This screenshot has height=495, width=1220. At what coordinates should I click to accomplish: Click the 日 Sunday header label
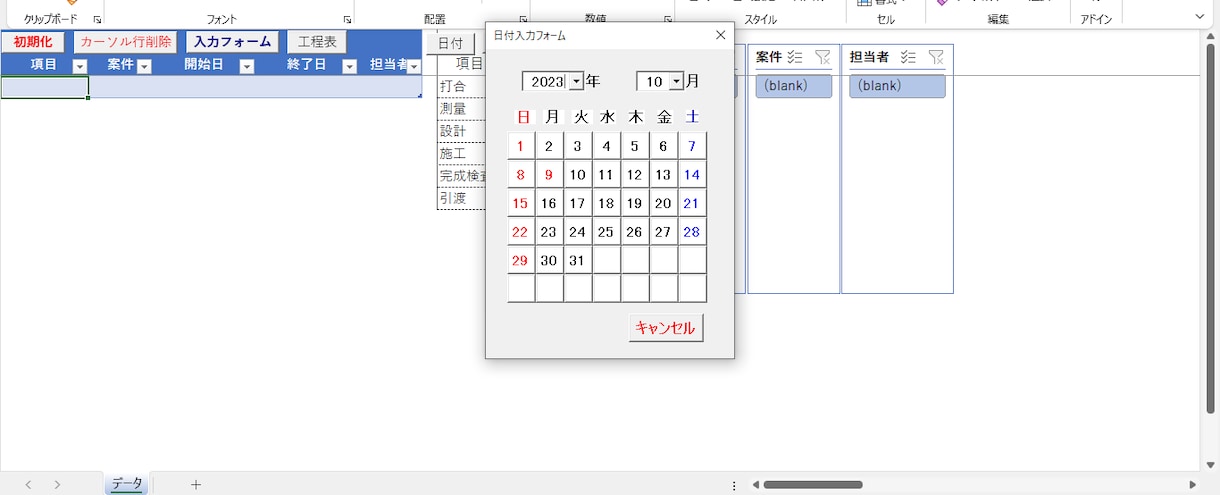524,117
